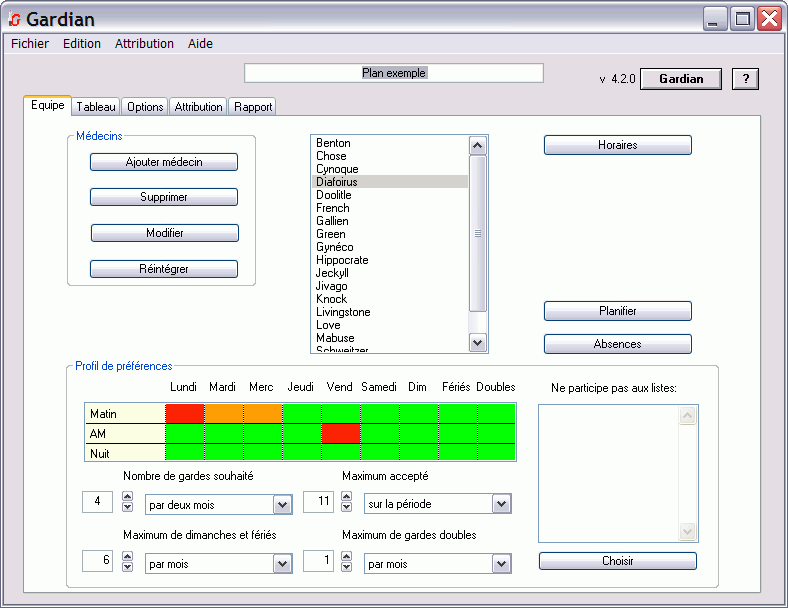The image size is (788, 608).
Task: Decrease Maximum de dimanches et fériés value
Action: click(x=128, y=567)
